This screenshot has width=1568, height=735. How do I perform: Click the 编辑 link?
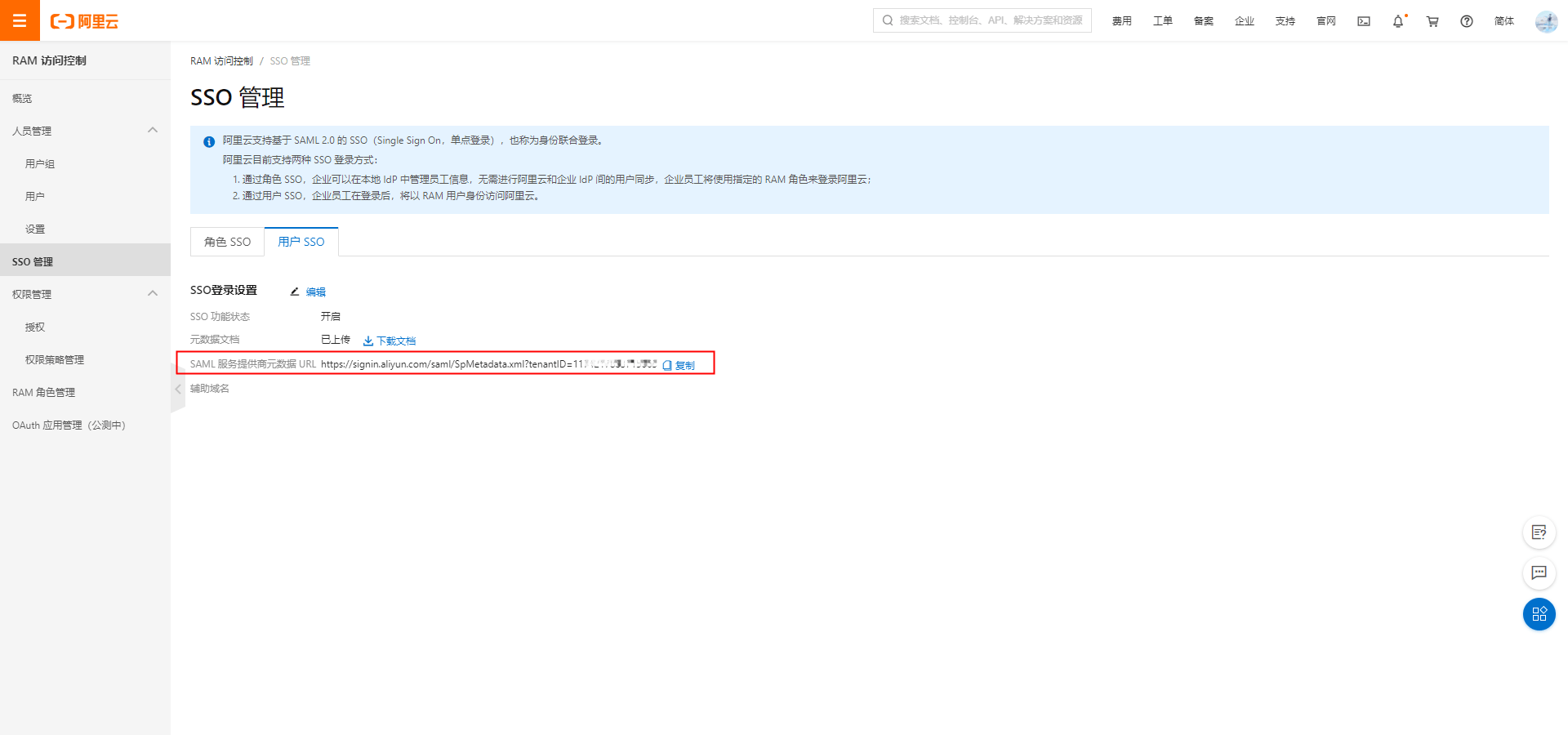tap(315, 292)
